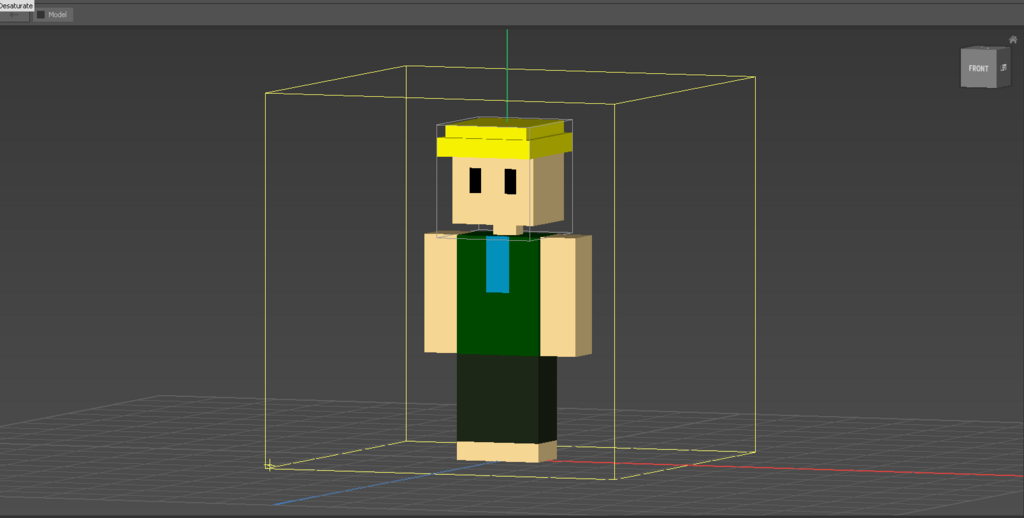Click the top face of the ViewCube
1024x518 pixels.
coord(987,49)
